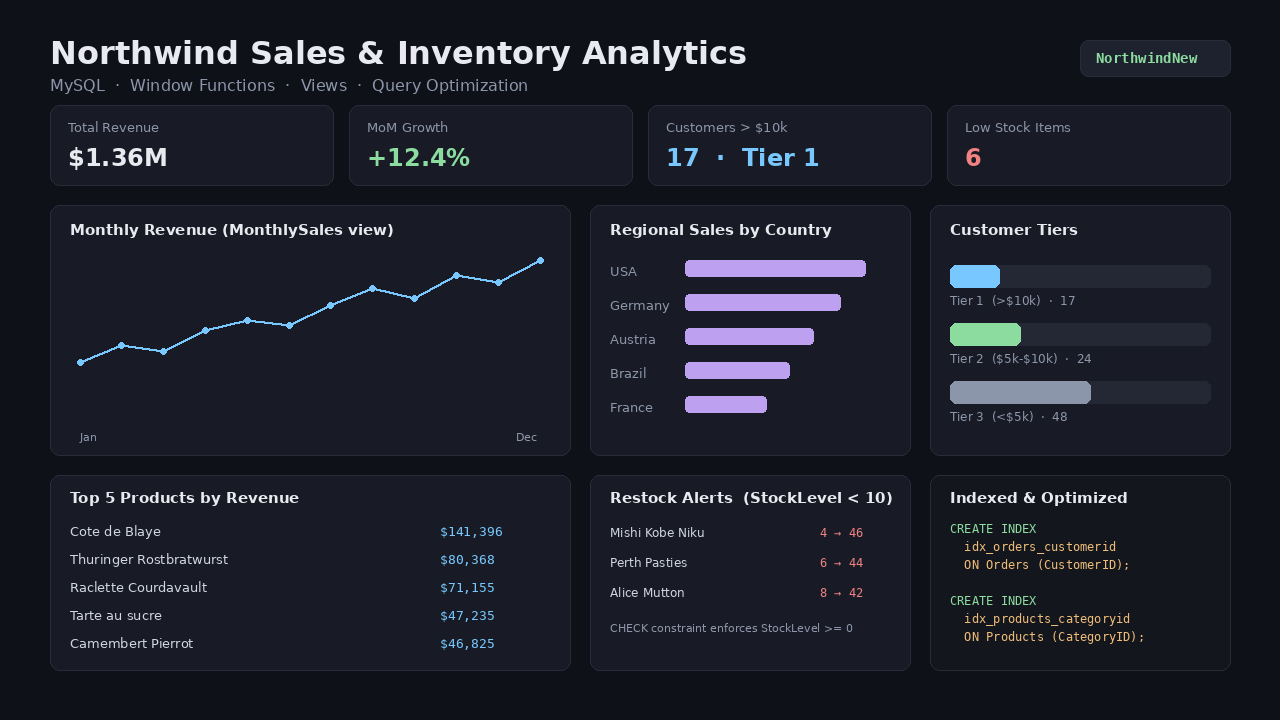Click the Northwind Sales & Inventory Analytics title
Image resolution: width=1280 pixels, height=720 pixels.
pyautogui.click(x=398, y=53)
